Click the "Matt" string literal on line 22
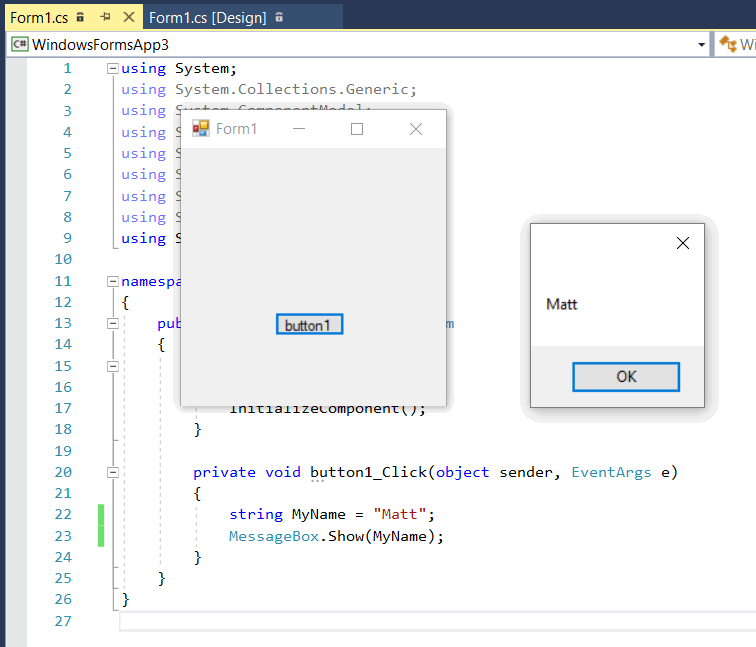This screenshot has height=647, width=756. click(x=400, y=514)
